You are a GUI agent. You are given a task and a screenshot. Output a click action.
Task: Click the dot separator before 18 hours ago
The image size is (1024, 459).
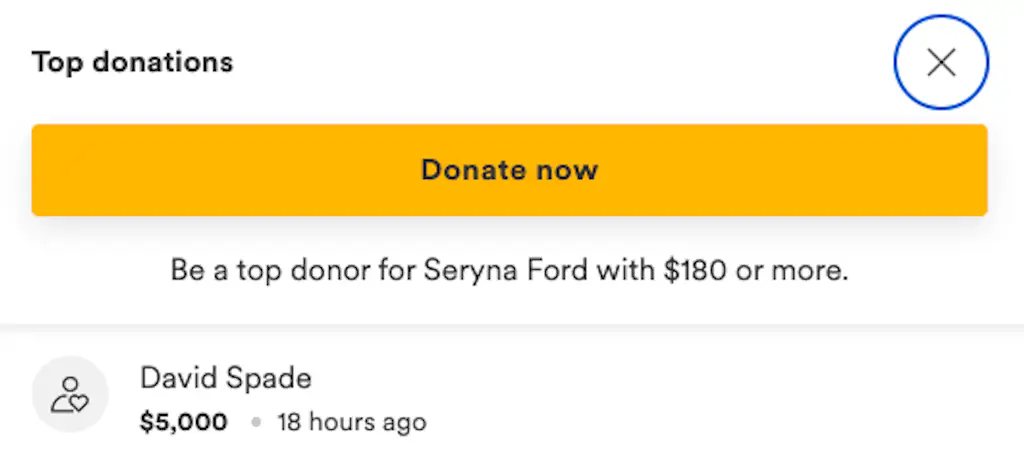(256, 423)
